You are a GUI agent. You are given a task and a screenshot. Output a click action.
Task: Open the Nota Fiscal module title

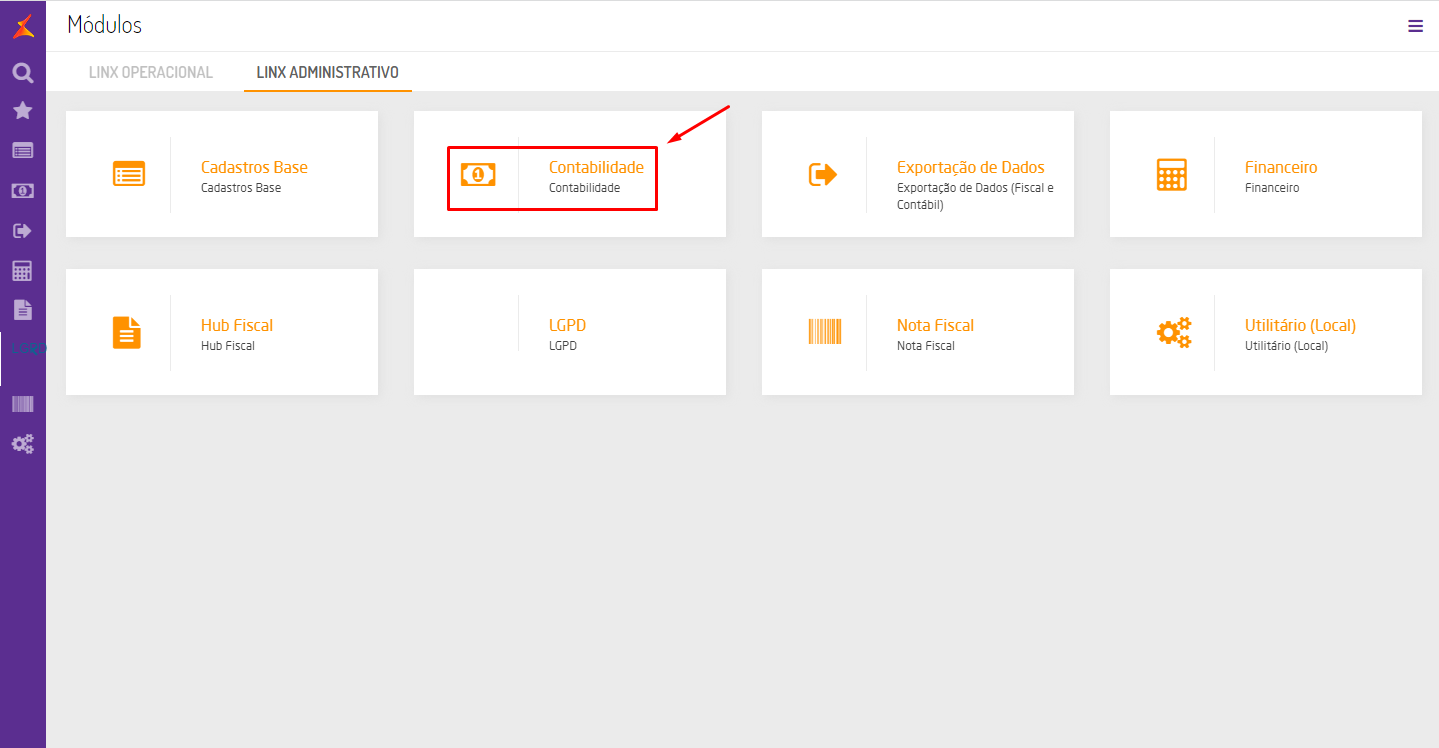(935, 325)
